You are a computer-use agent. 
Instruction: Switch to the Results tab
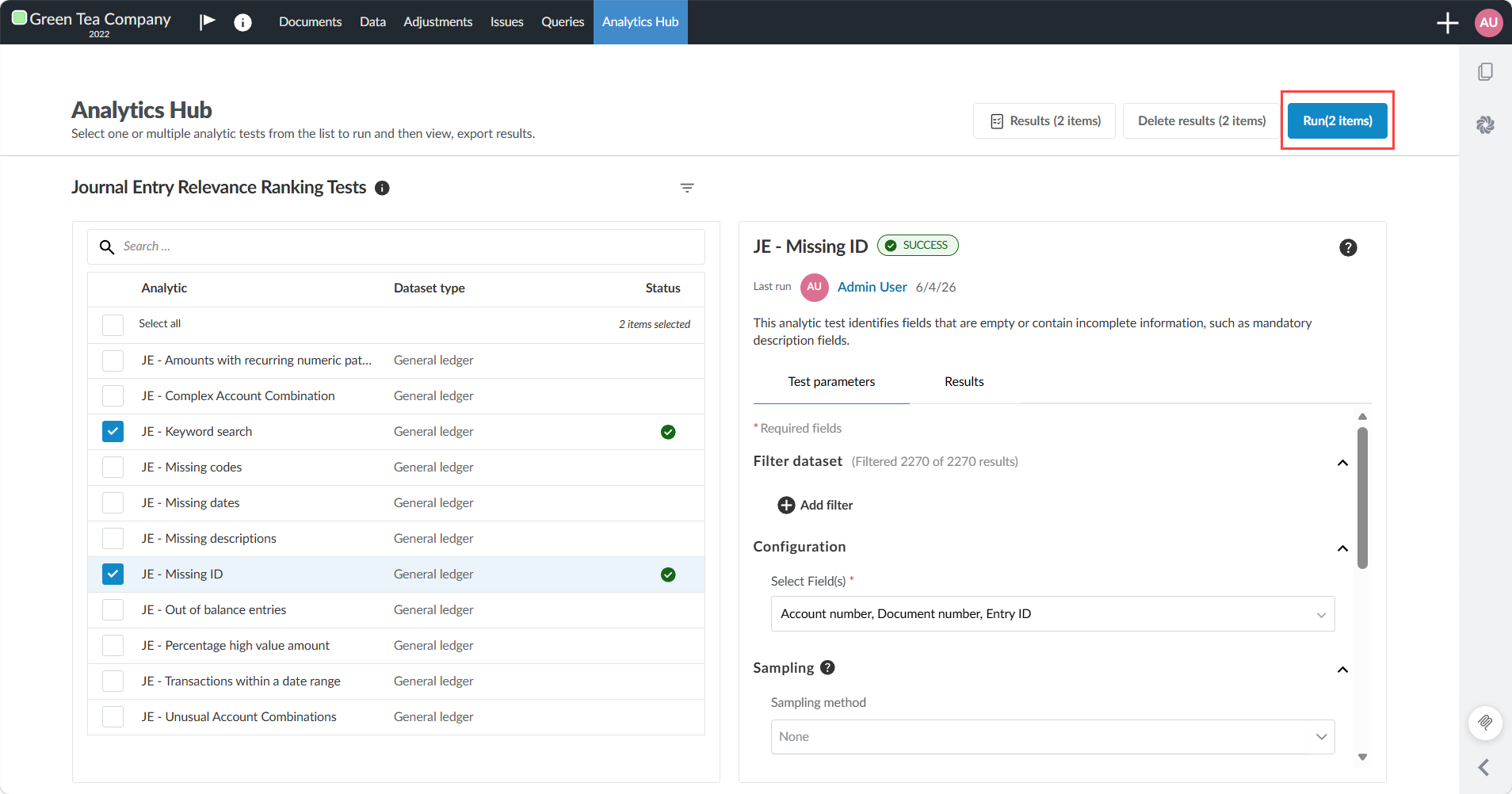coord(964,382)
